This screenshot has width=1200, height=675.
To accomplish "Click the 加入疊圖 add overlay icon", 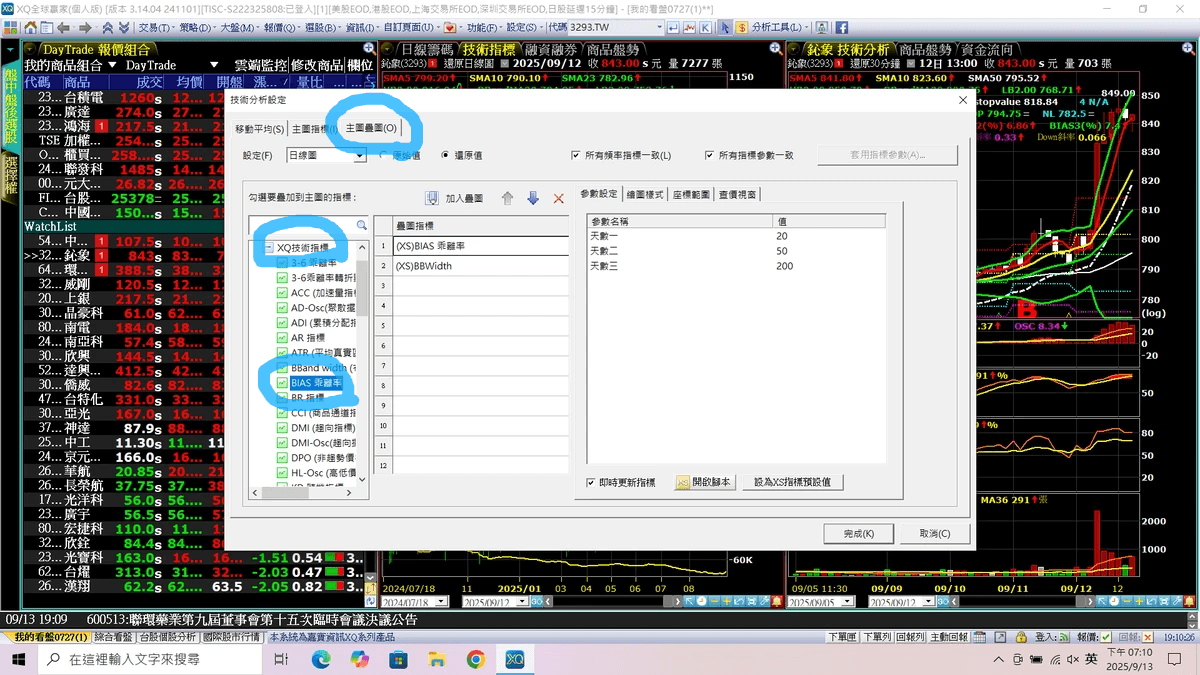I will pyautogui.click(x=432, y=199).
